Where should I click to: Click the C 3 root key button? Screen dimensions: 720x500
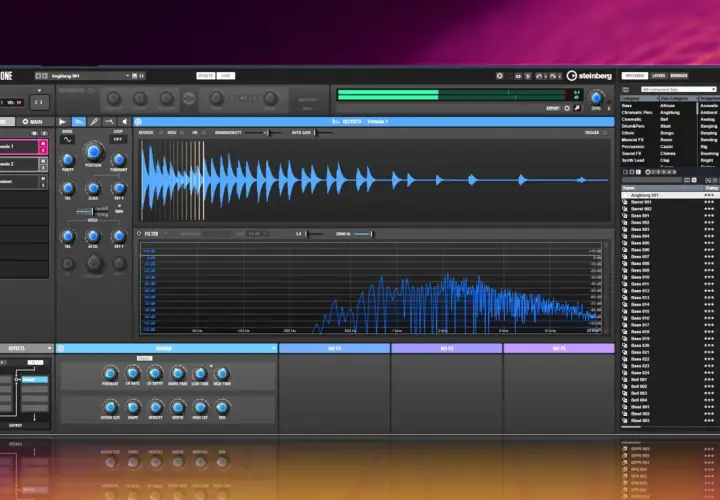[x=39, y=102]
